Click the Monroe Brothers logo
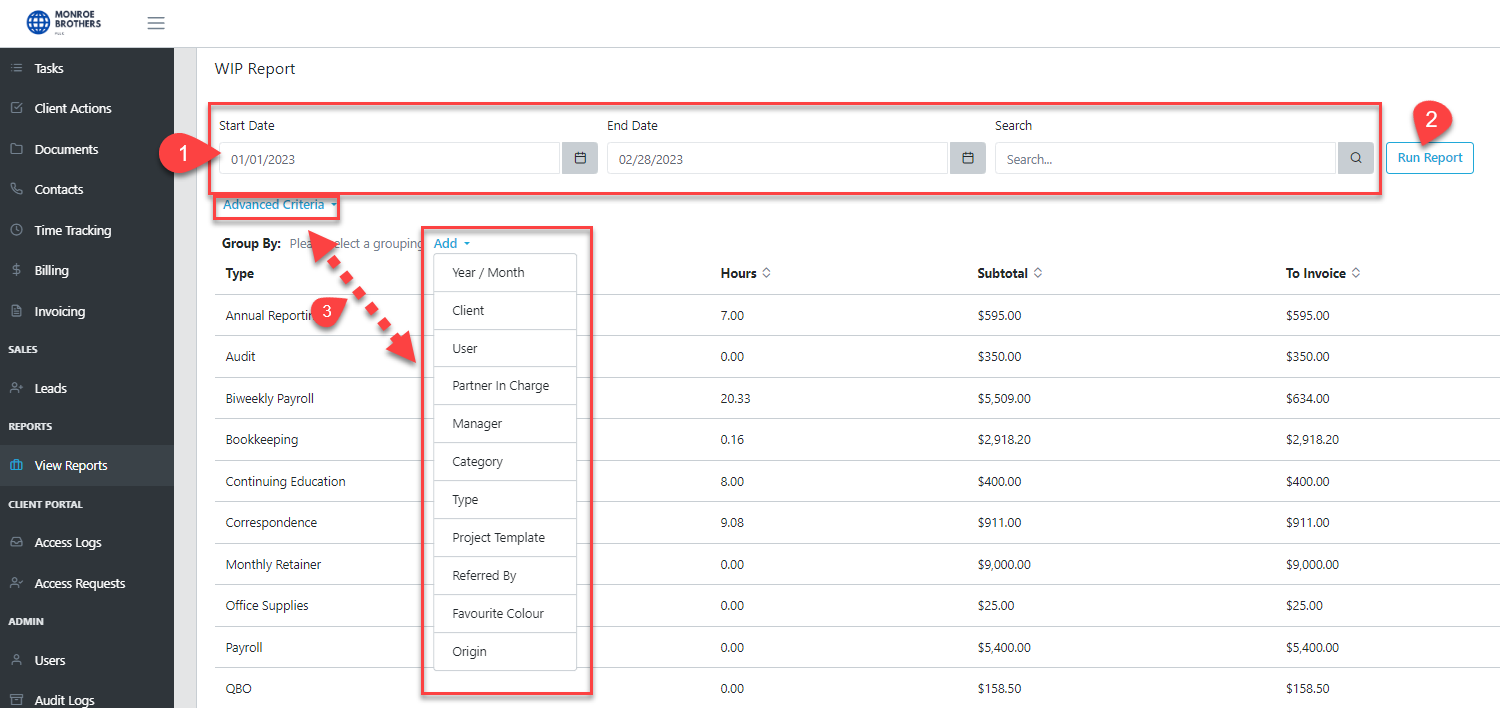The image size is (1500, 708). click(x=62, y=22)
